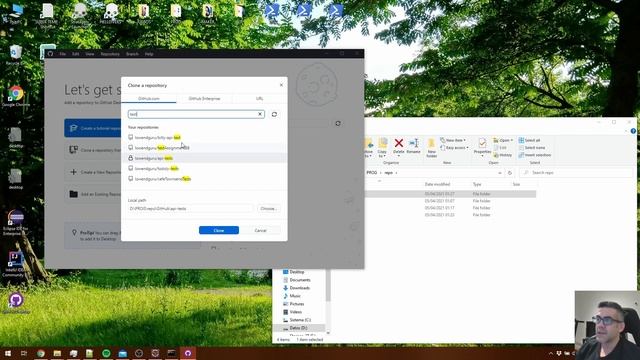Open Chrome from the taskbar
The height and width of the screenshot is (360, 640).
[41, 353]
